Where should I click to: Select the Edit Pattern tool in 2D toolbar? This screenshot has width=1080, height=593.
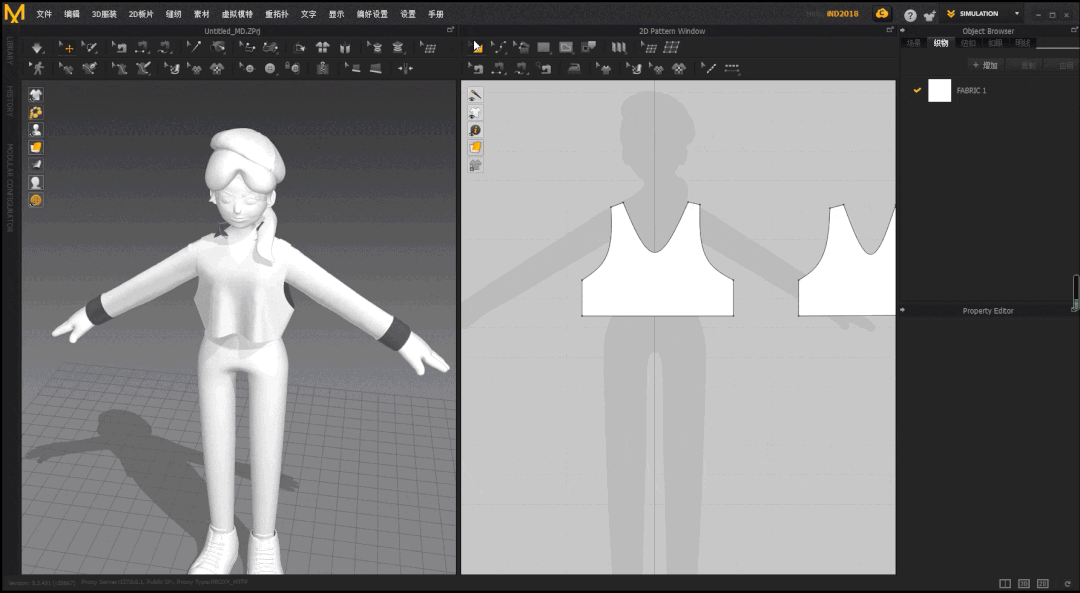[x=476, y=48]
